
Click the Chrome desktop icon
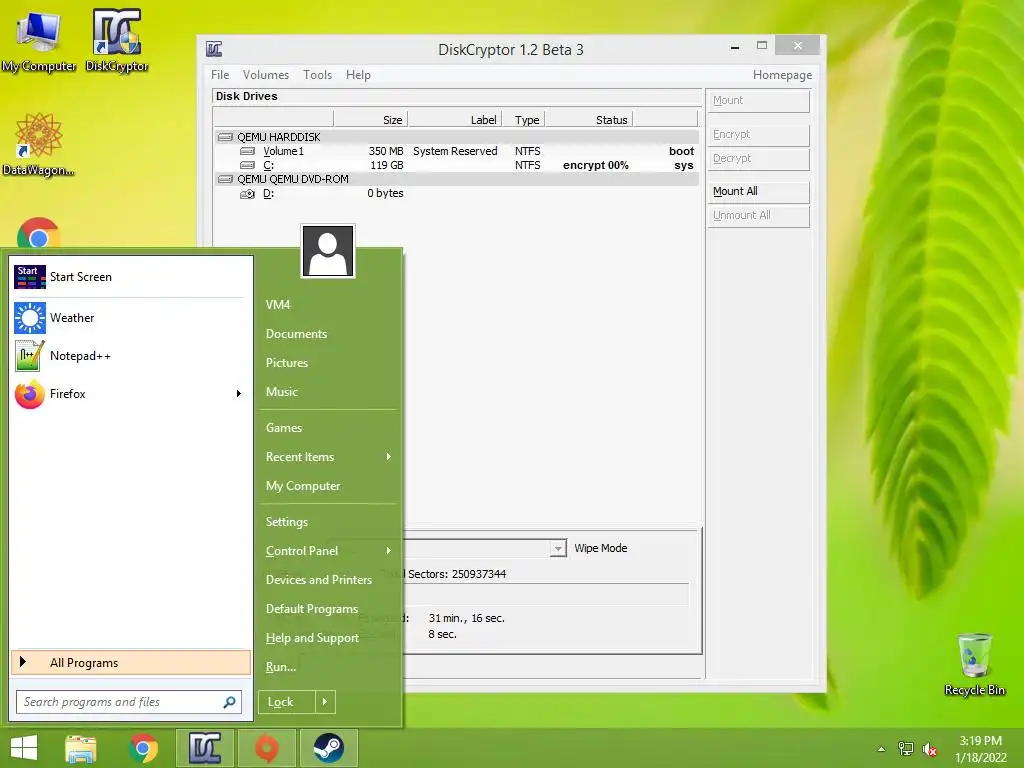click(x=38, y=232)
